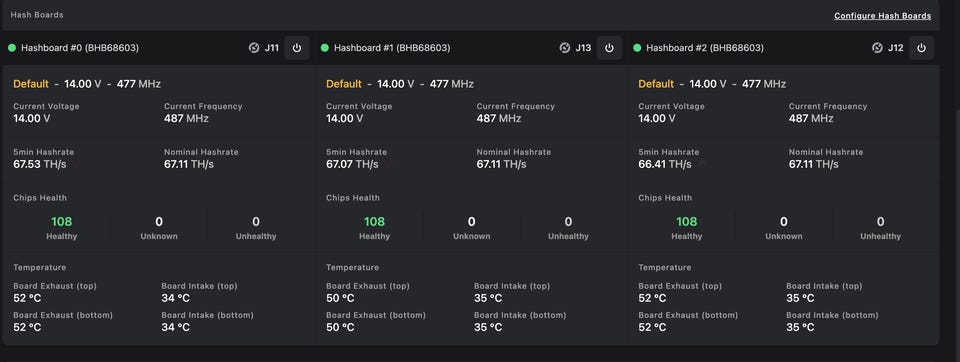Click Hashboard #0 nominal hashrate 67.11 TH/s
This screenshot has height=362, width=960.
189,164
